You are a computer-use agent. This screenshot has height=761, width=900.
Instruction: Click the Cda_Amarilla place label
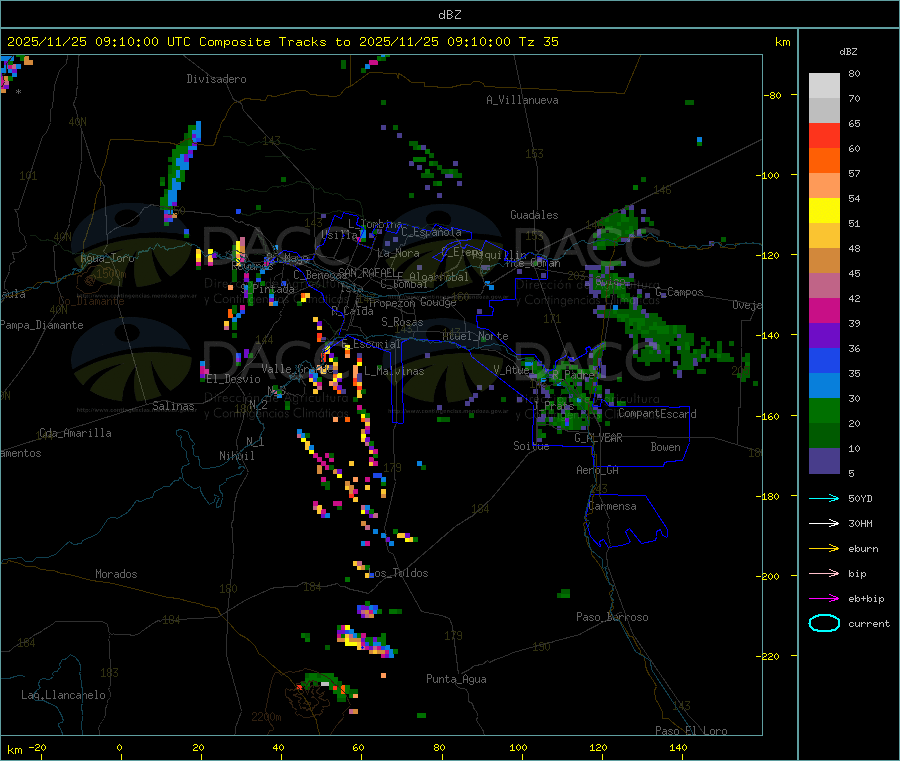(75, 433)
